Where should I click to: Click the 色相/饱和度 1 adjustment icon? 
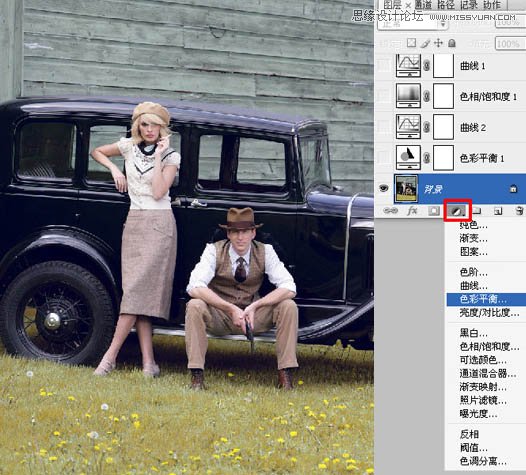pyautogui.click(x=408, y=96)
